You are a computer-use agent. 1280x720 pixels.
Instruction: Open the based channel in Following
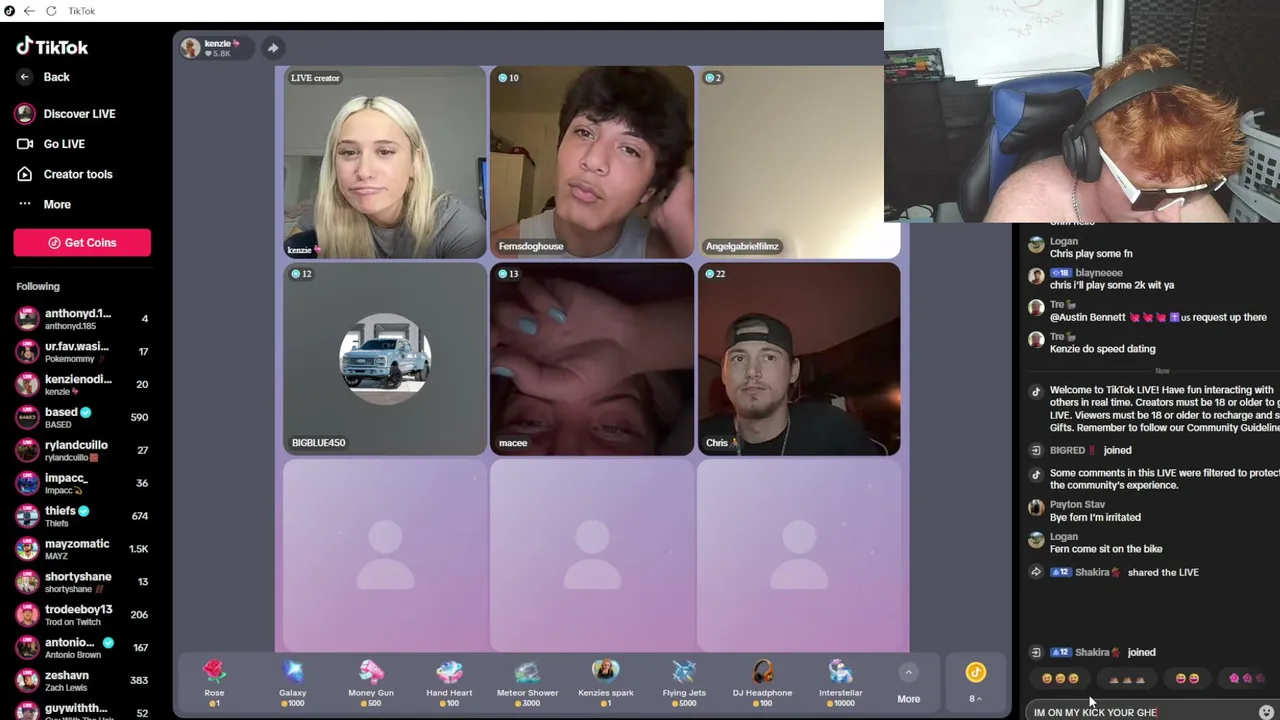[x=82, y=417]
